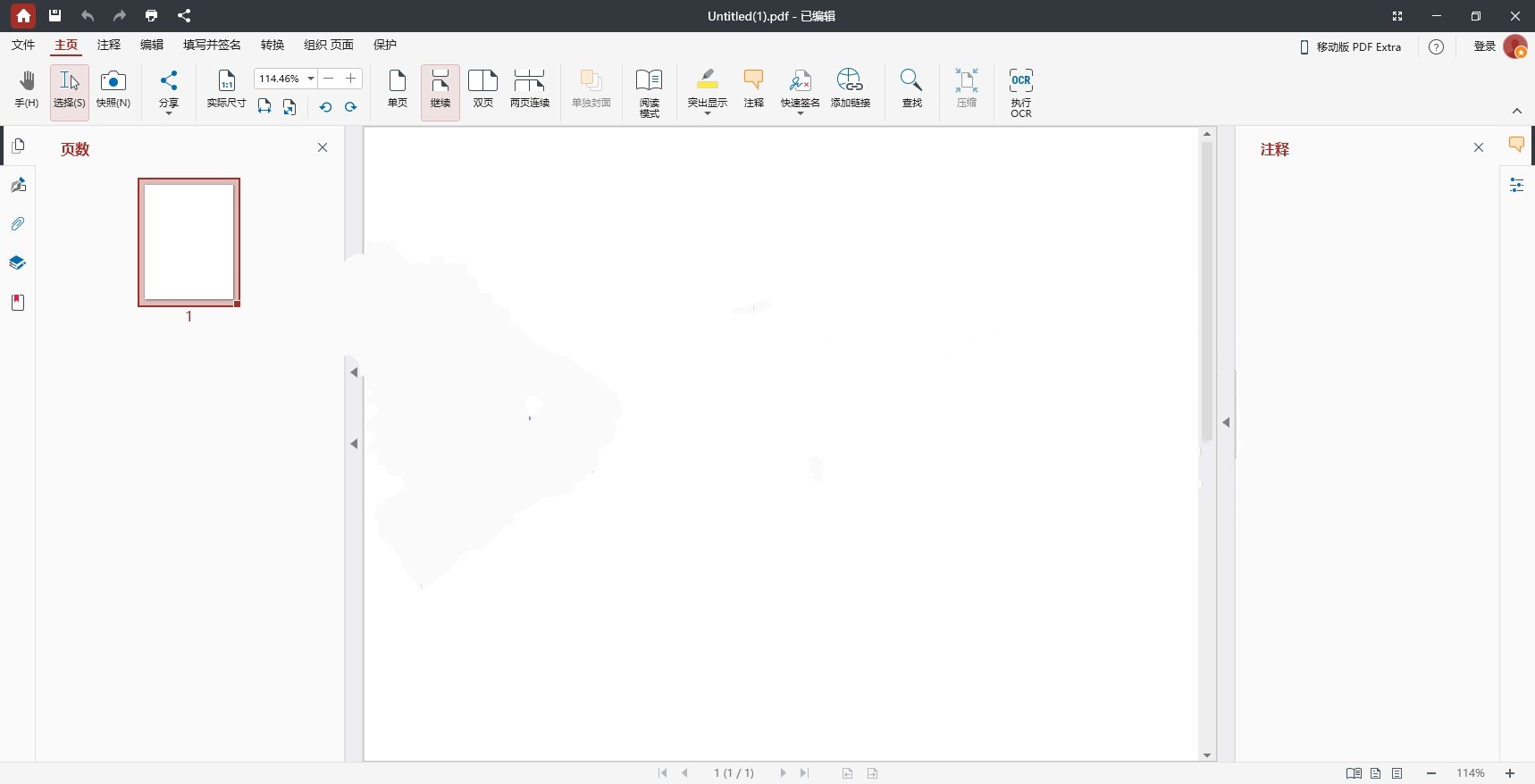Click the fit page icon

pos(289,106)
